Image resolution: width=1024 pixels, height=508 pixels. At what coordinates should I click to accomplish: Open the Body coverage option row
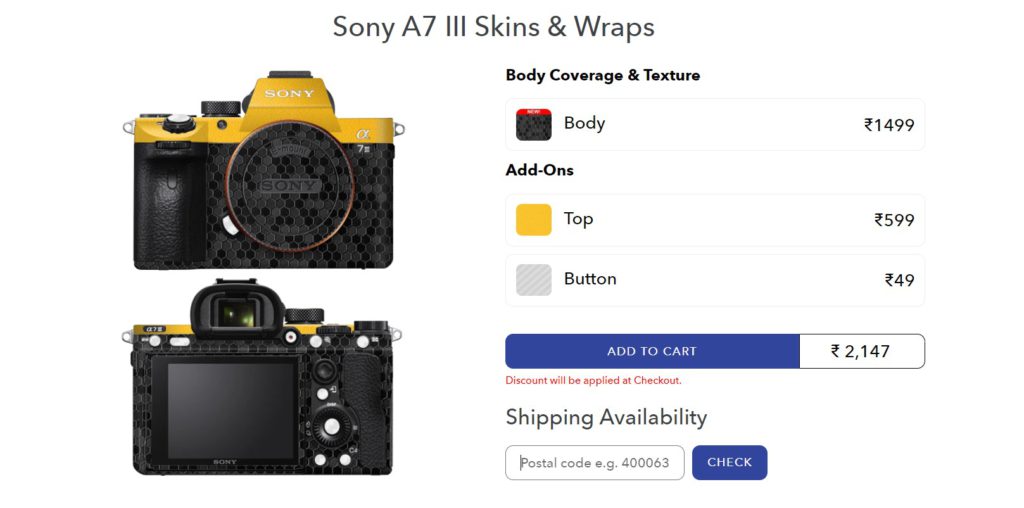click(715, 125)
